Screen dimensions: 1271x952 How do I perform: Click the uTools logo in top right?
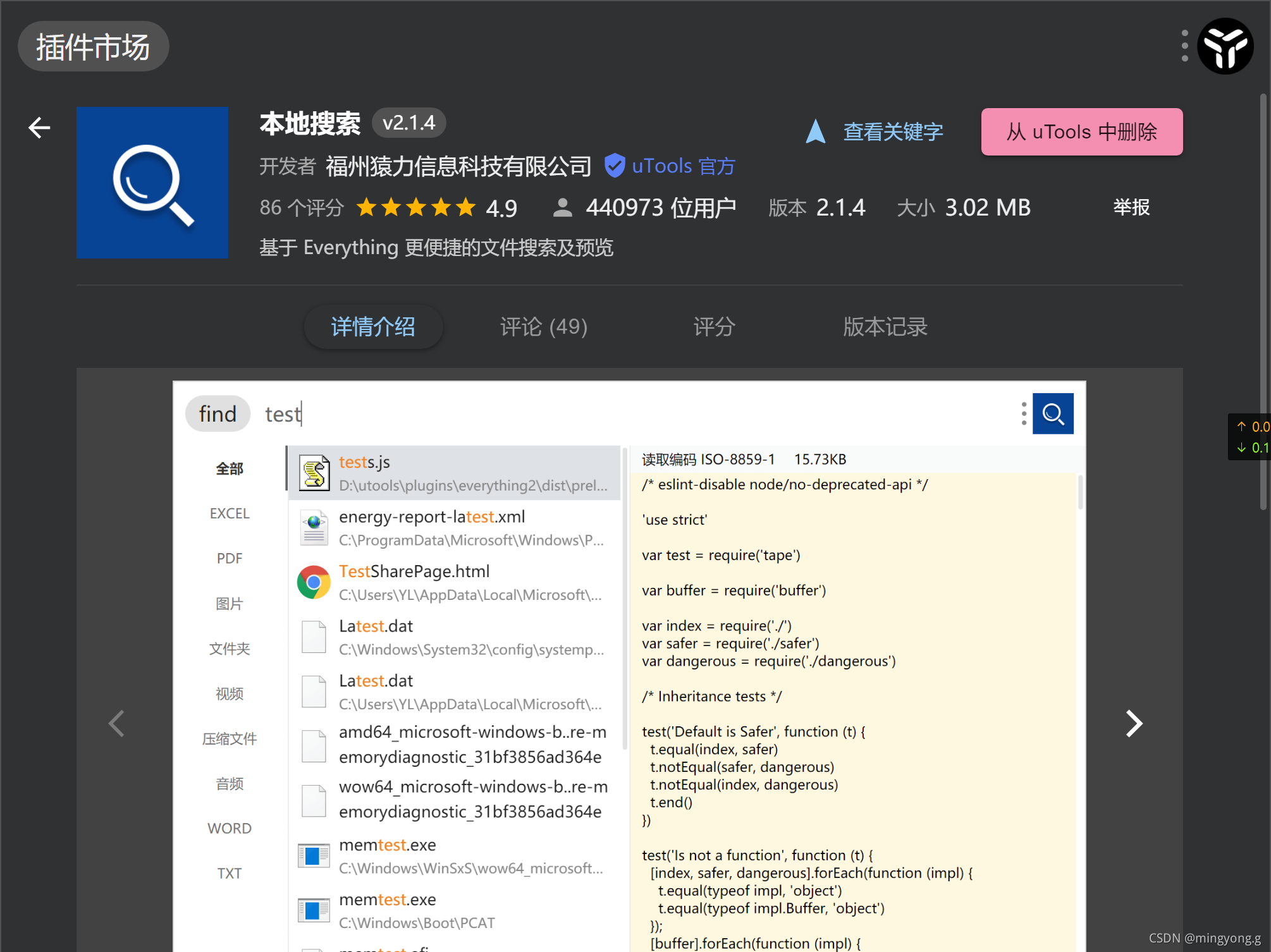pyautogui.click(x=1225, y=46)
